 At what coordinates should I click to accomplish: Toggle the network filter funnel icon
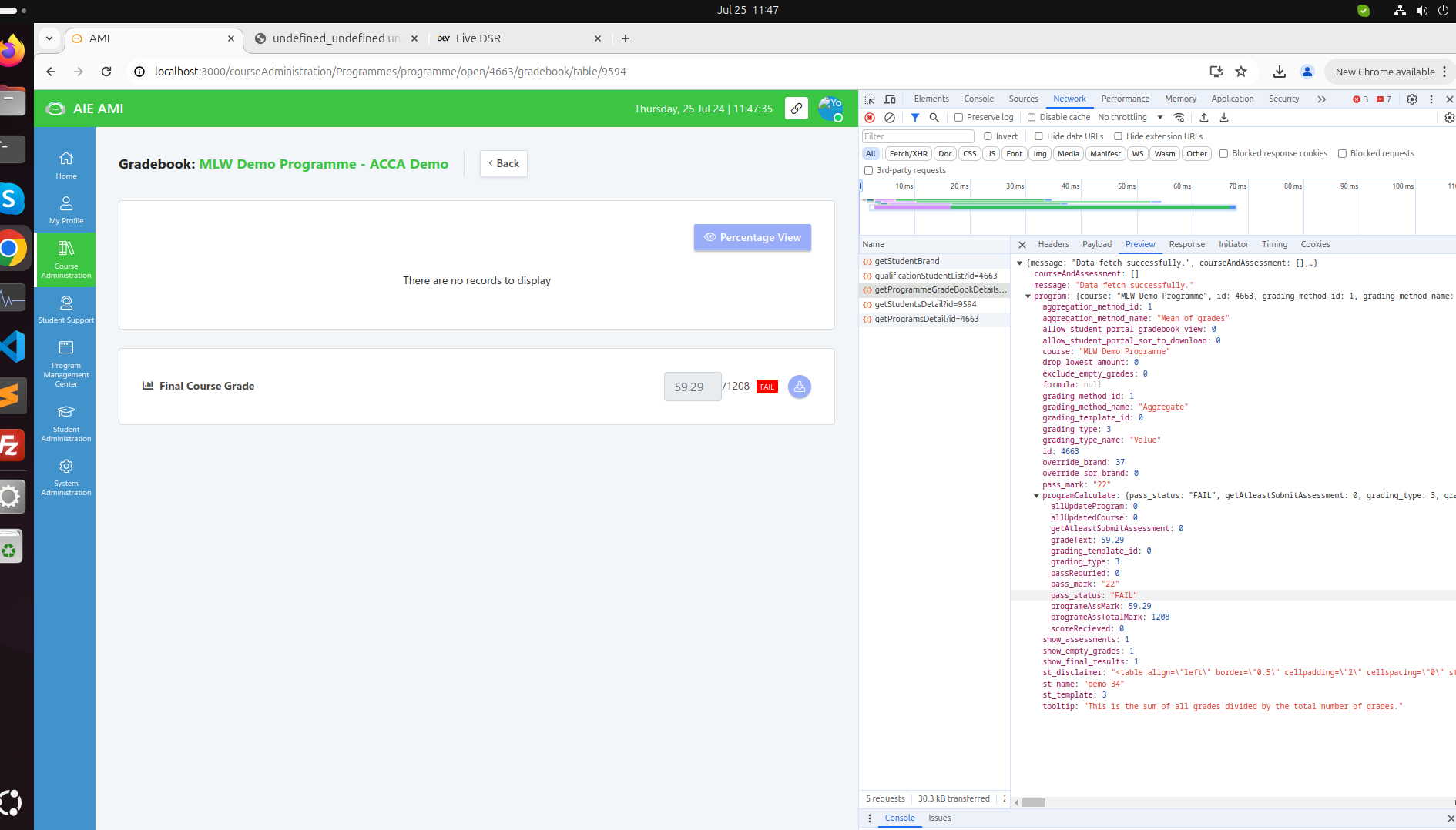coord(915,118)
